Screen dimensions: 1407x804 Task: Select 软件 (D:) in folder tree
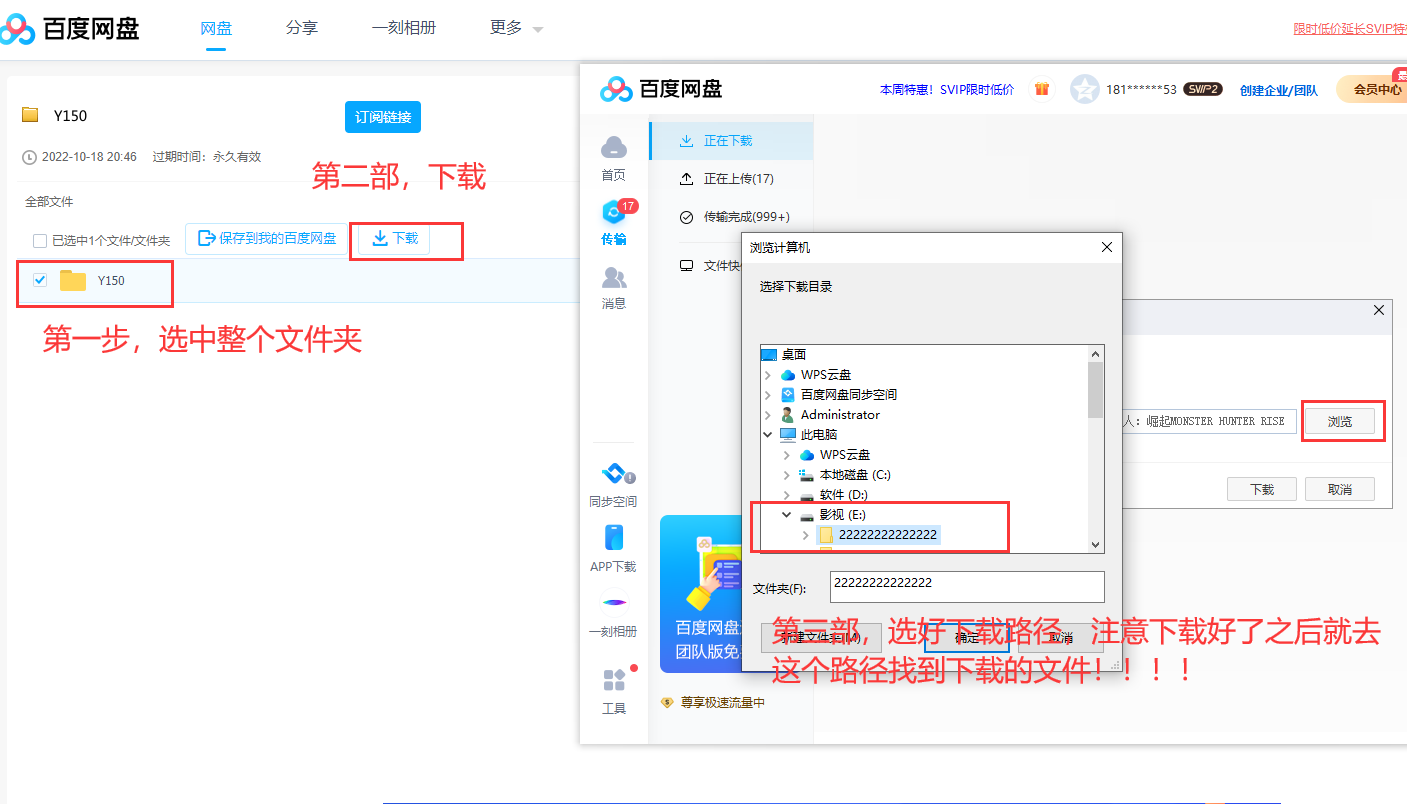click(x=843, y=495)
